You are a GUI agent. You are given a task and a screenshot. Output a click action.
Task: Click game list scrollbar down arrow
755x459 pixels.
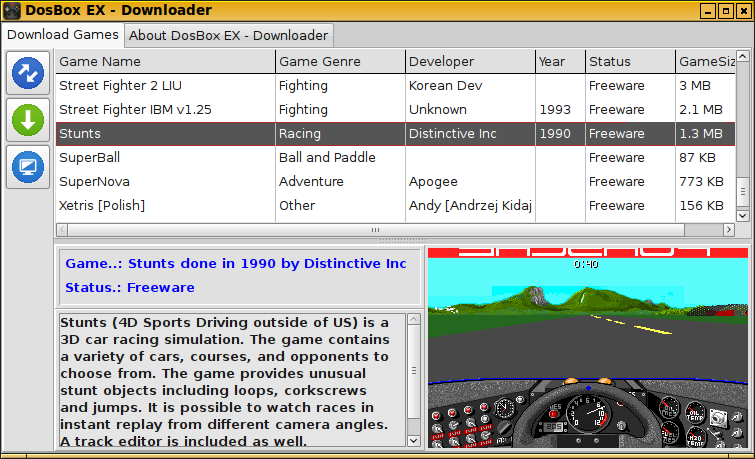click(742, 215)
